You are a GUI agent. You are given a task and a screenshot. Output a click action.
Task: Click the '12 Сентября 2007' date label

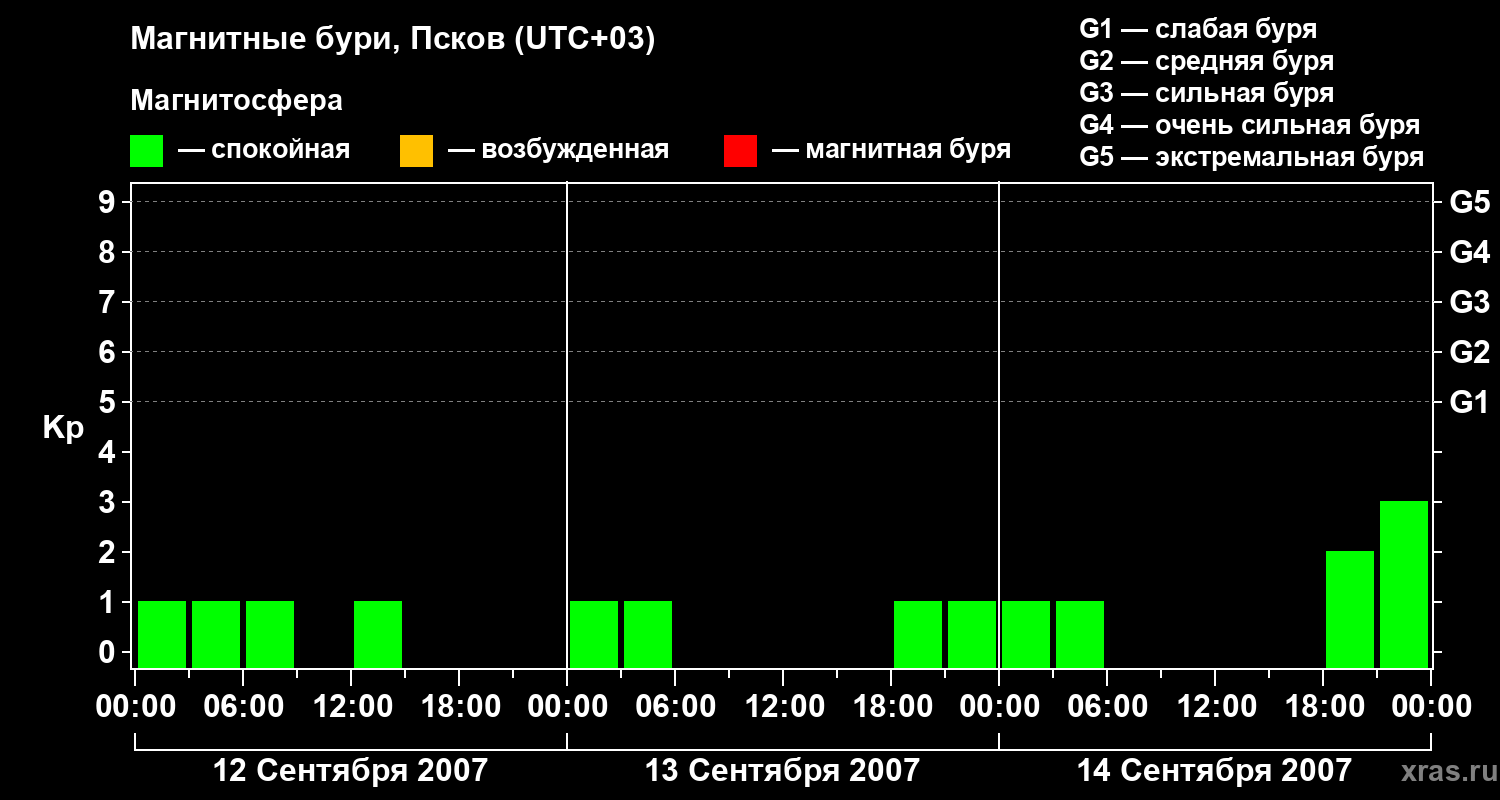click(x=351, y=771)
